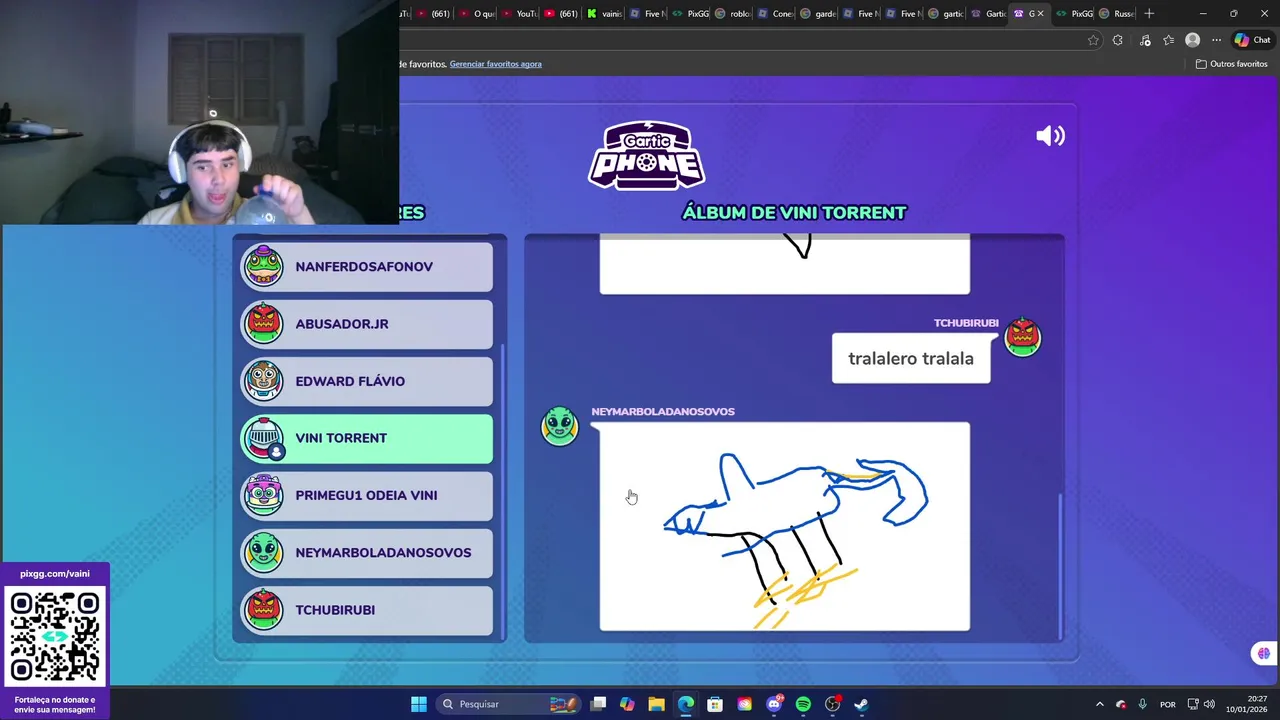Click the 'tralalero tralala' speech bubble
Image resolution: width=1280 pixels, height=720 pixels.
pos(911,358)
